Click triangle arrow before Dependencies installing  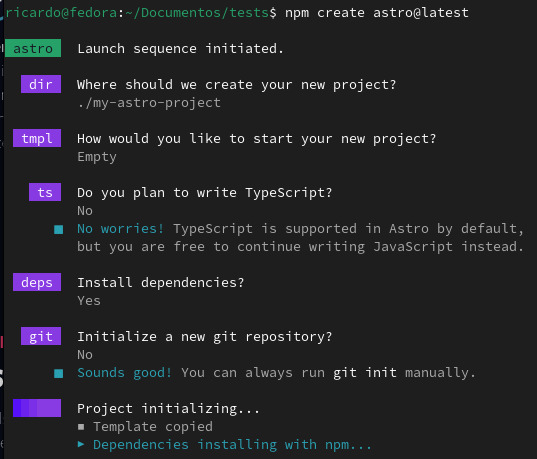[81, 444]
